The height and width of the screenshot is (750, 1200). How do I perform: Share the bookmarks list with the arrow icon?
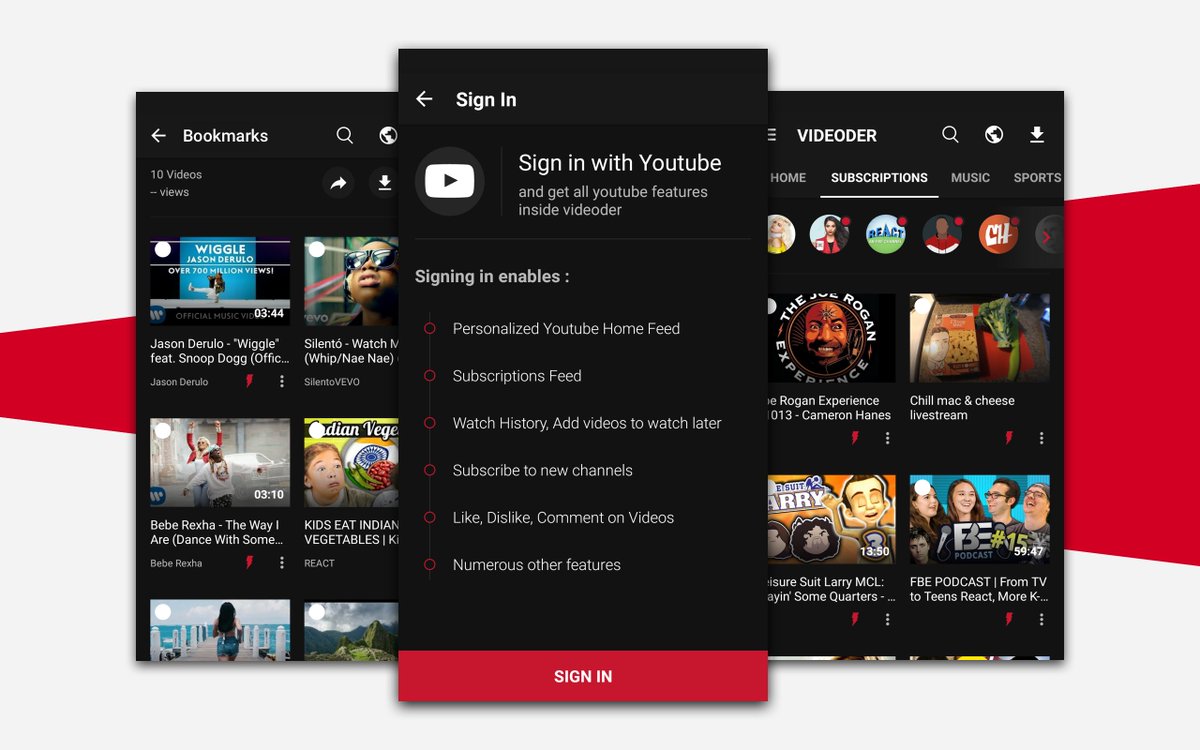pos(338,183)
